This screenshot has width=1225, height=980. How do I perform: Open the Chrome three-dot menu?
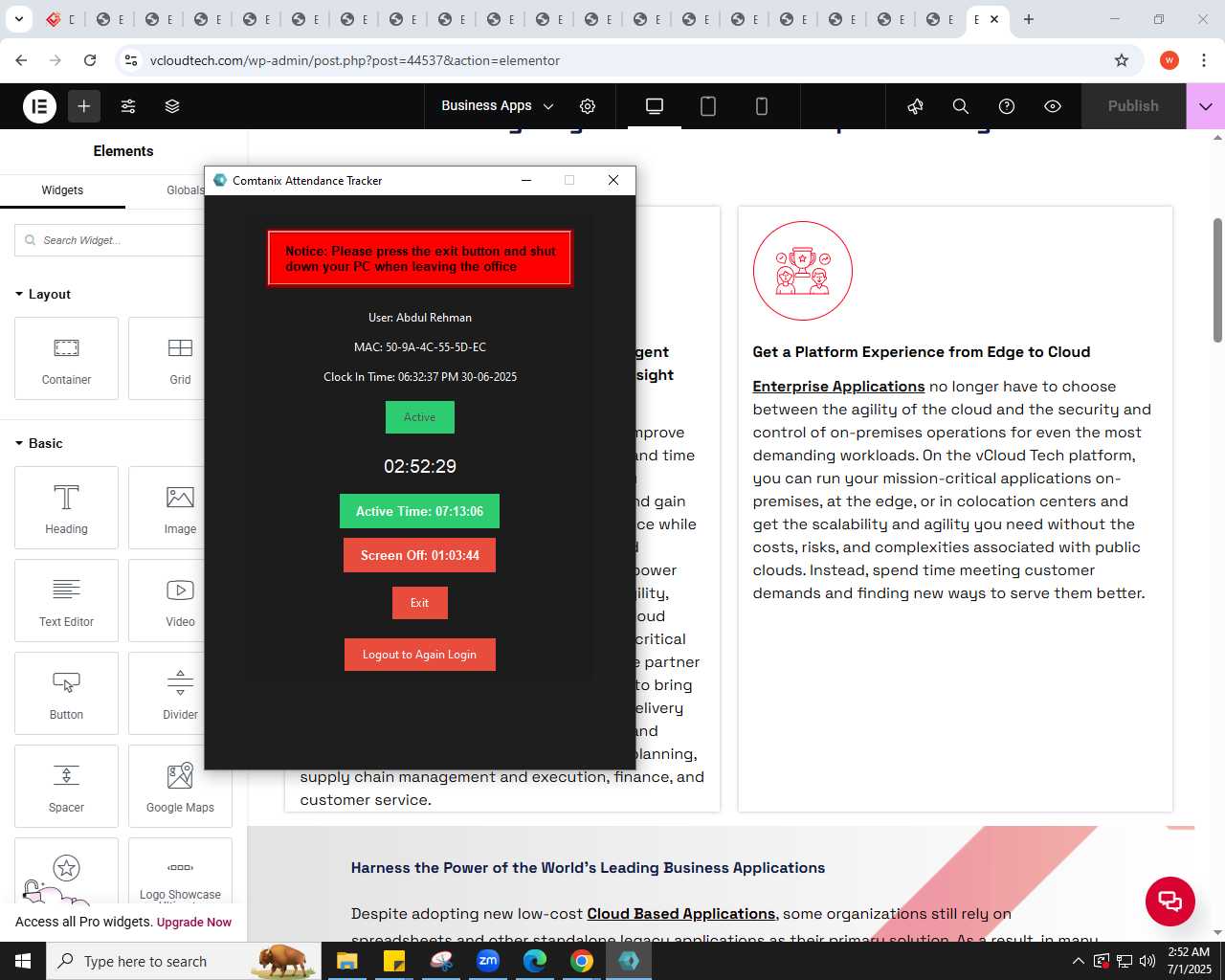tap(1204, 60)
